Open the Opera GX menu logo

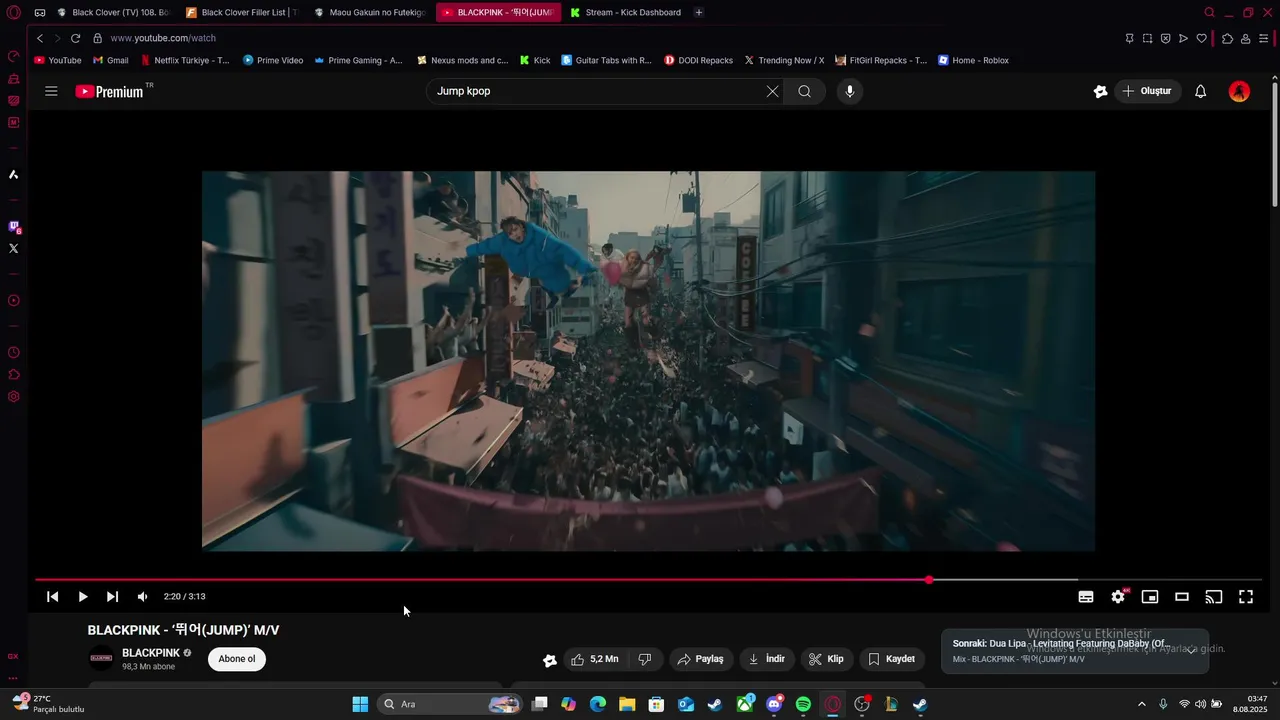pos(13,12)
